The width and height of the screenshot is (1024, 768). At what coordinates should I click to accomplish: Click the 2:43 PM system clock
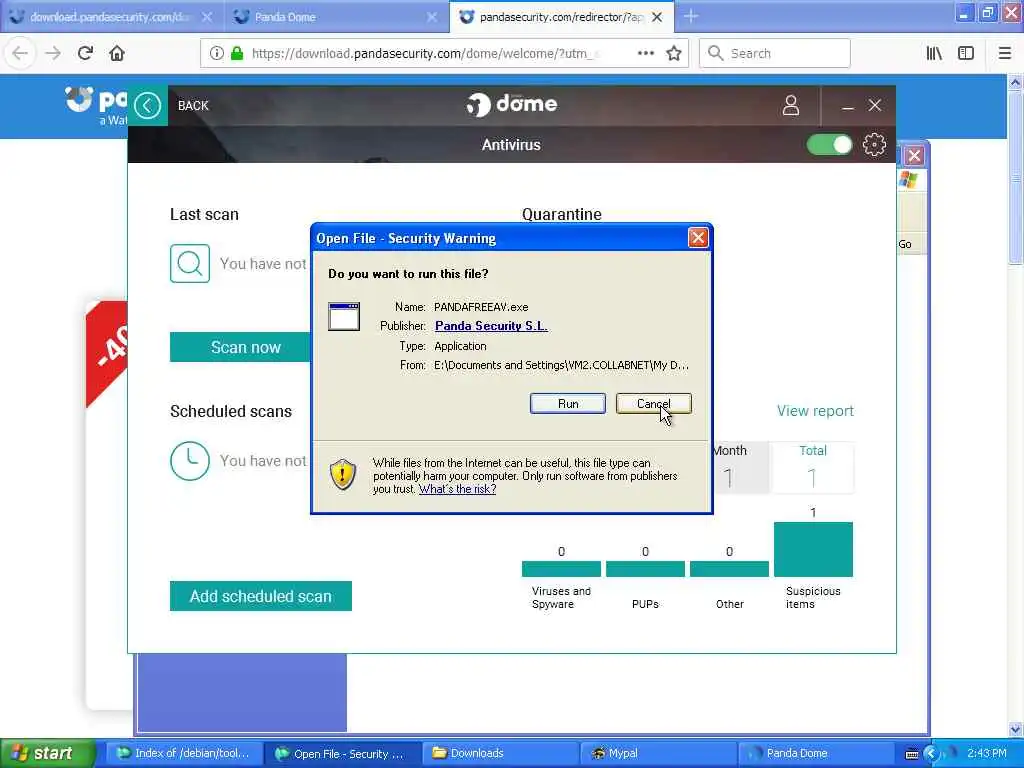tap(987, 753)
